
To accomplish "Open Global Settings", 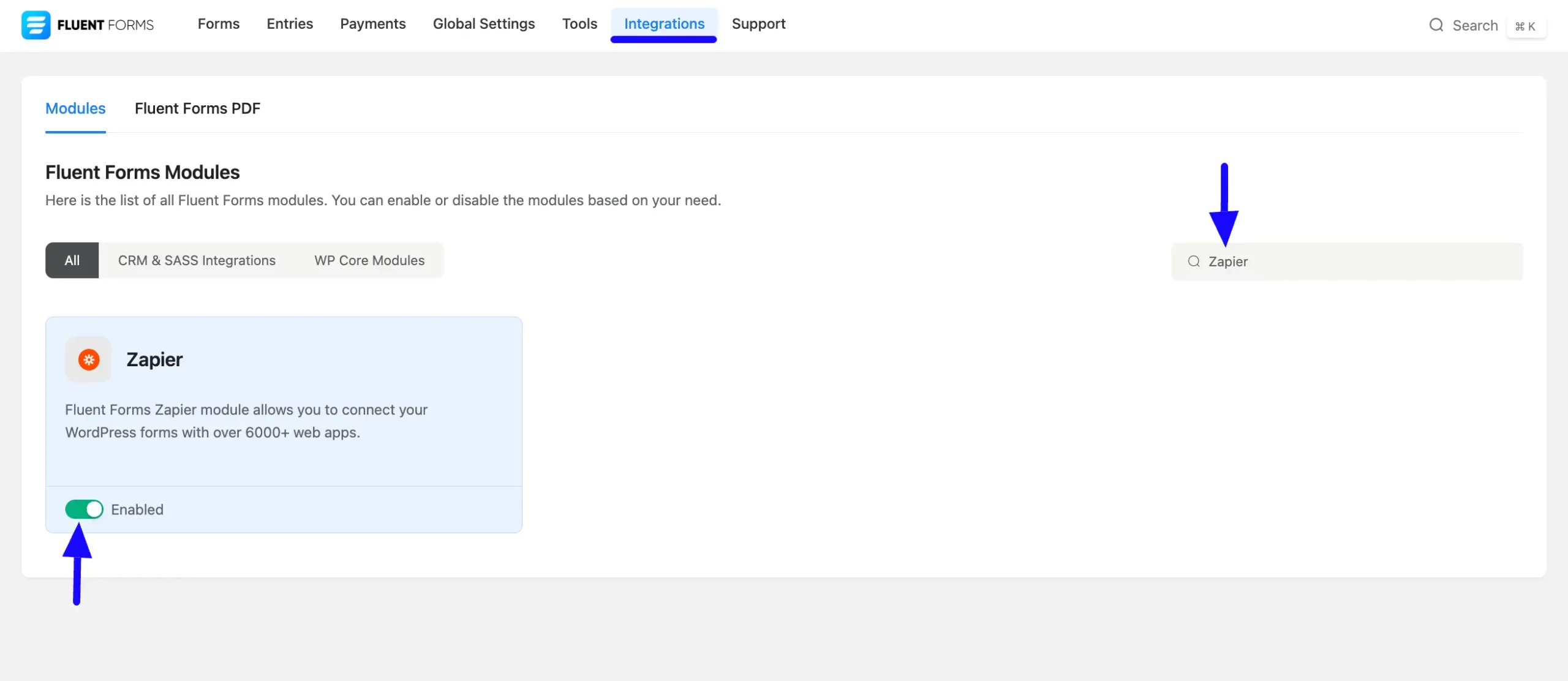I will click(x=484, y=24).
